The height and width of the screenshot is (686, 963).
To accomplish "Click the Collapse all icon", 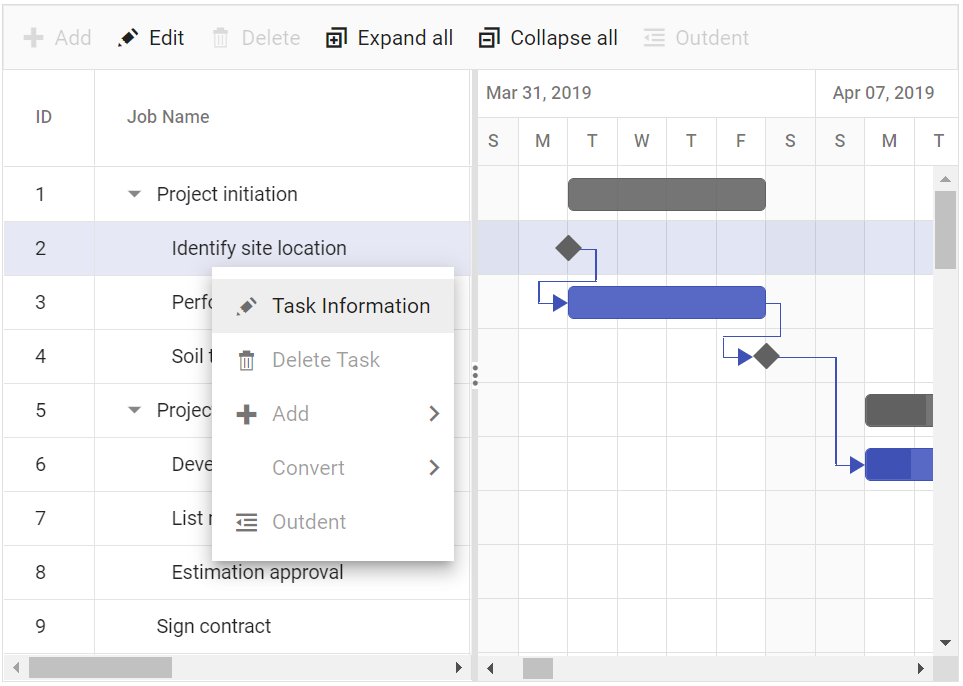I will (489, 38).
